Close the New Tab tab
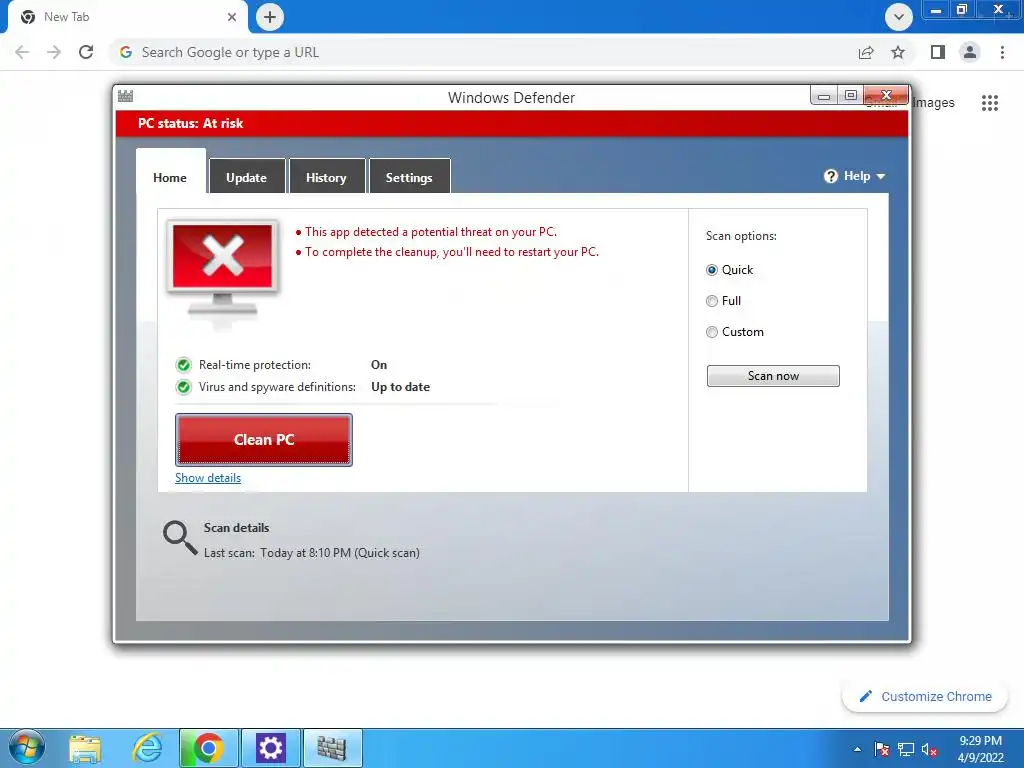1024x768 pixels. coord(232,17)
